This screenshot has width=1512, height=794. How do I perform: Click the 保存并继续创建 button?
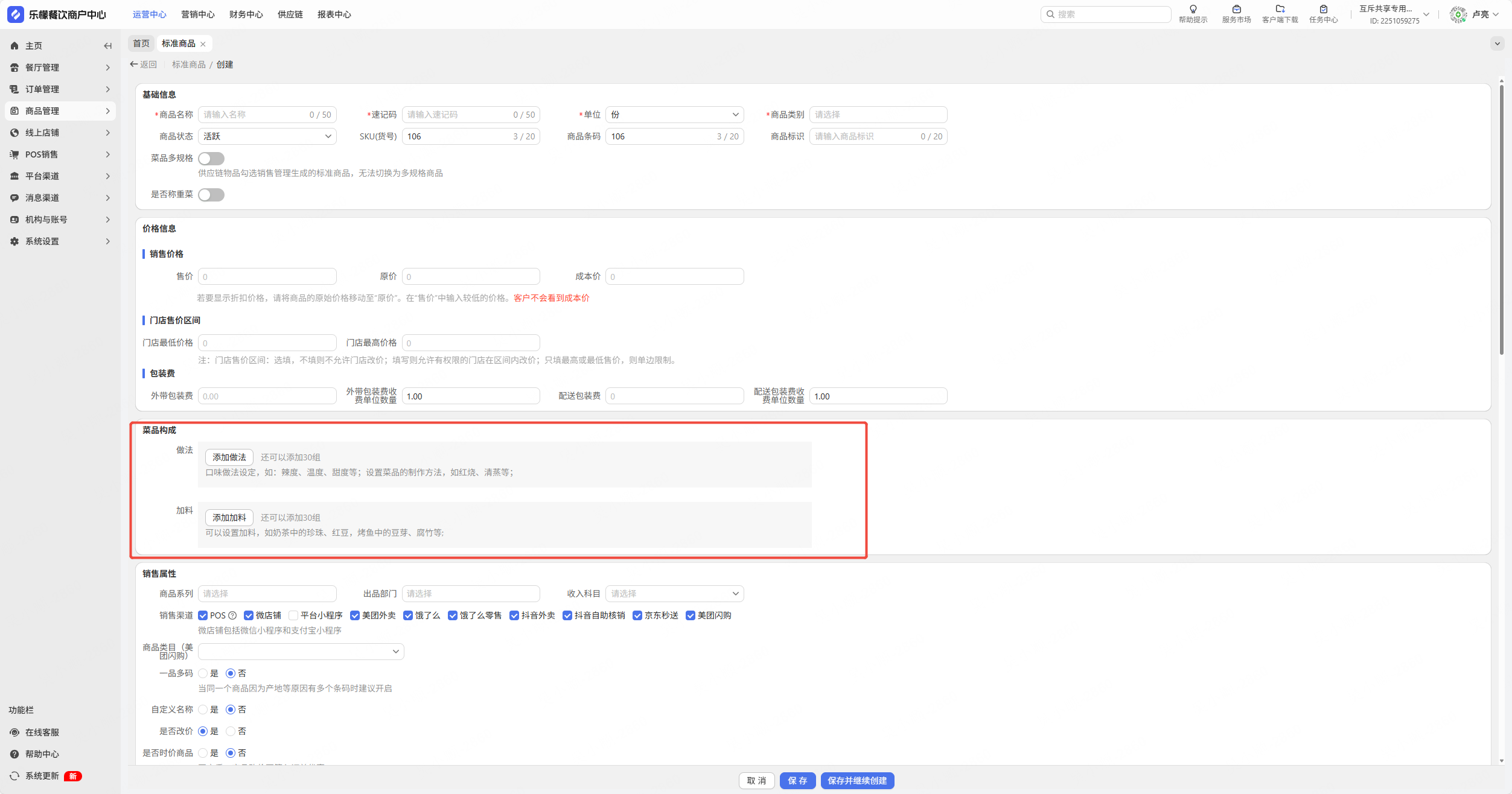856,781
